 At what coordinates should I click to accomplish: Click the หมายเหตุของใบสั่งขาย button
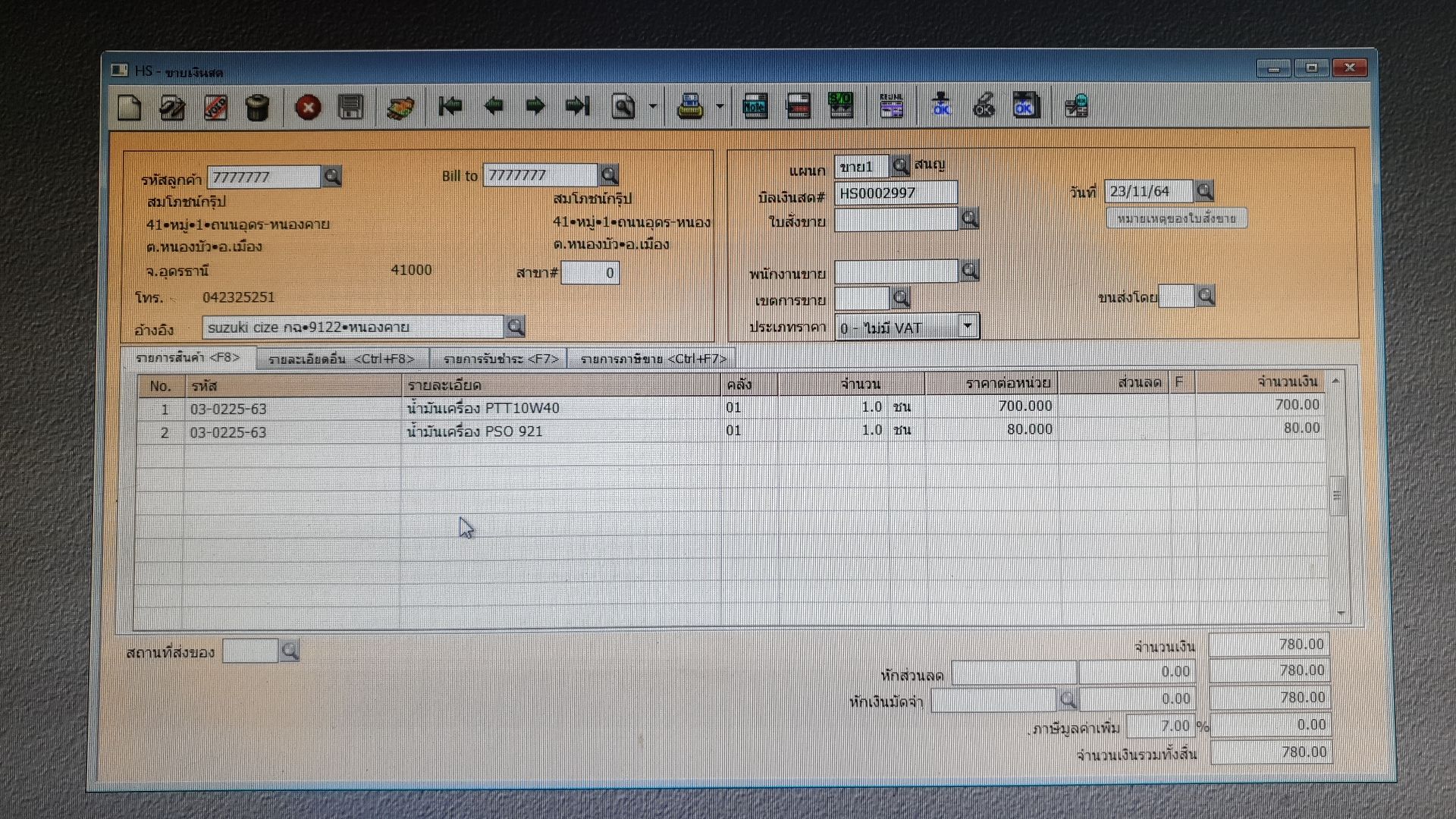tap(1176, 218)
